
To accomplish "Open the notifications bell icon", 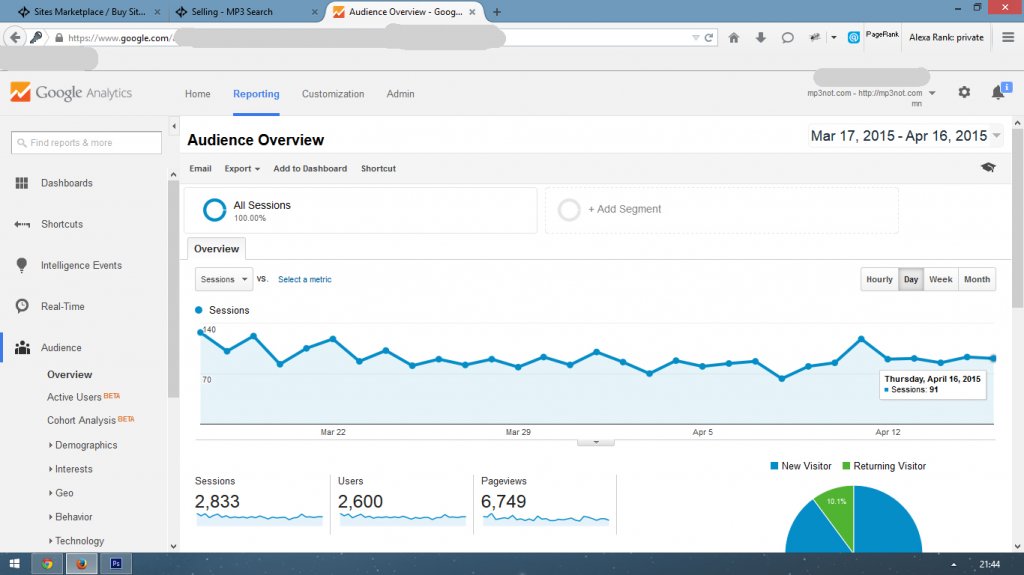I will coord(997,93).
